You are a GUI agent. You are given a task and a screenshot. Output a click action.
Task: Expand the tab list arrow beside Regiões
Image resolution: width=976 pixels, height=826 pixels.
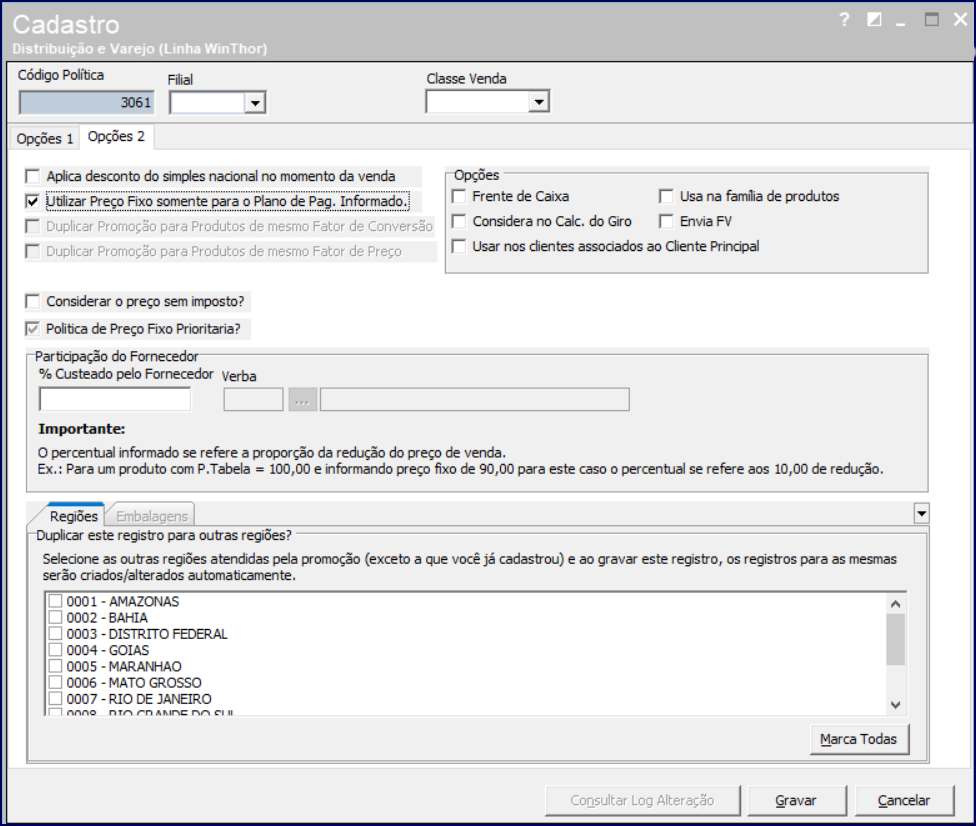tap(921, 514)
